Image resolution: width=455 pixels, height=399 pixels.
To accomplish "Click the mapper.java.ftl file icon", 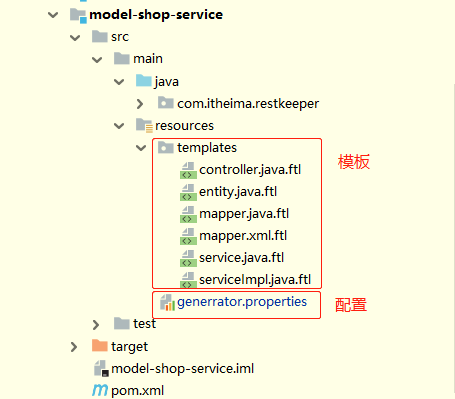I will tap(188, 214).
